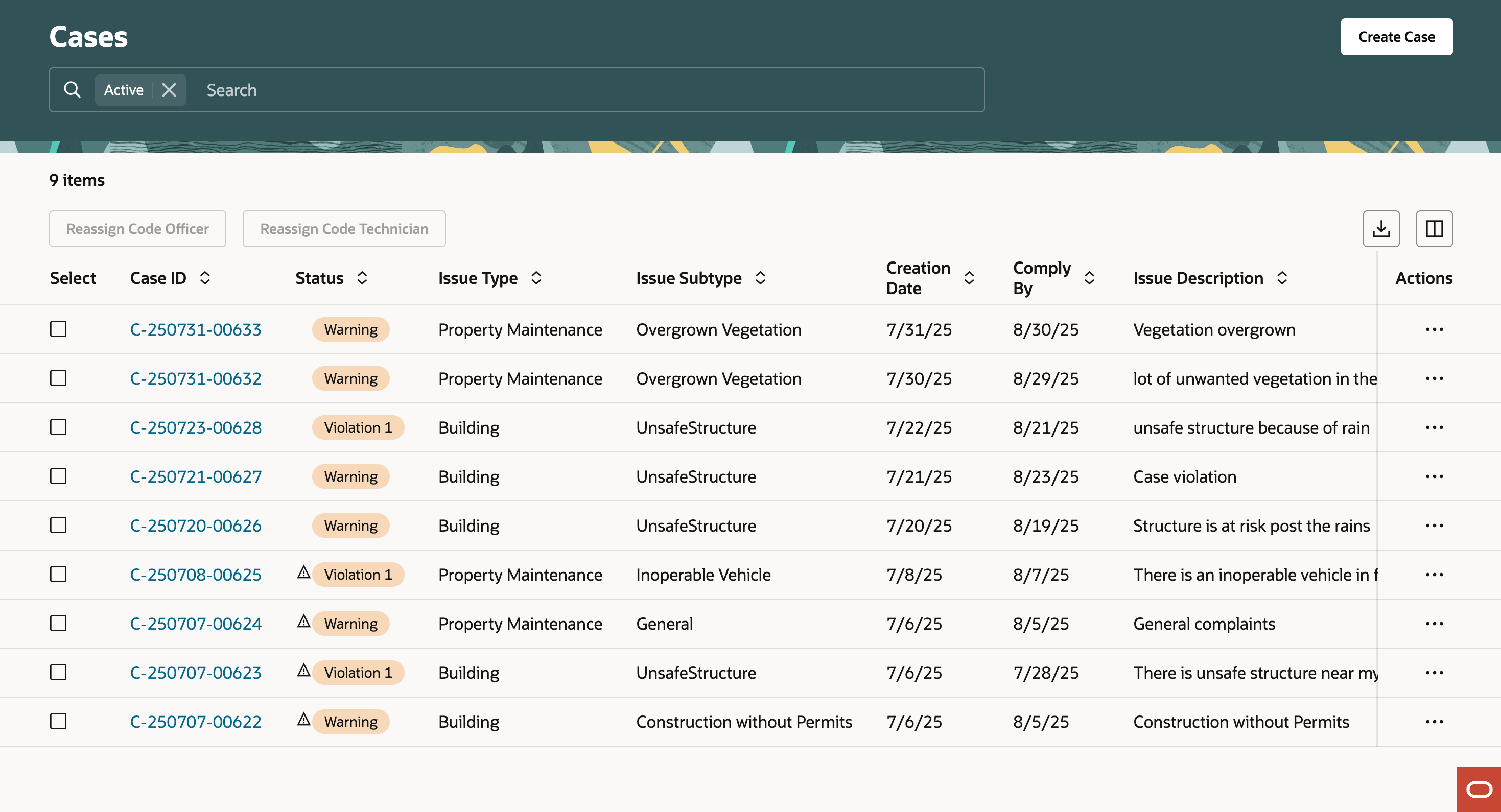1501x812 pixels.
Task: Click the Create Case button
Action: (1396, 37)
